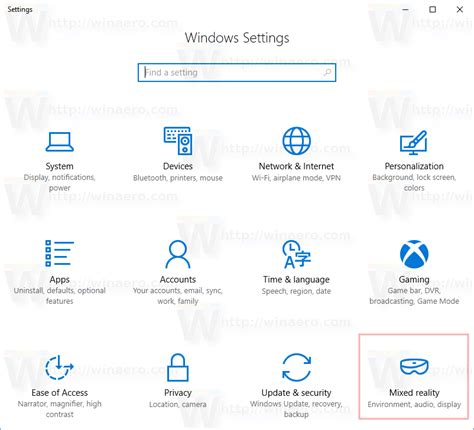Click 'Bluetooth, printers, mouse' description
The width and height of the screenshot is (474, 430).
[178, 178]
